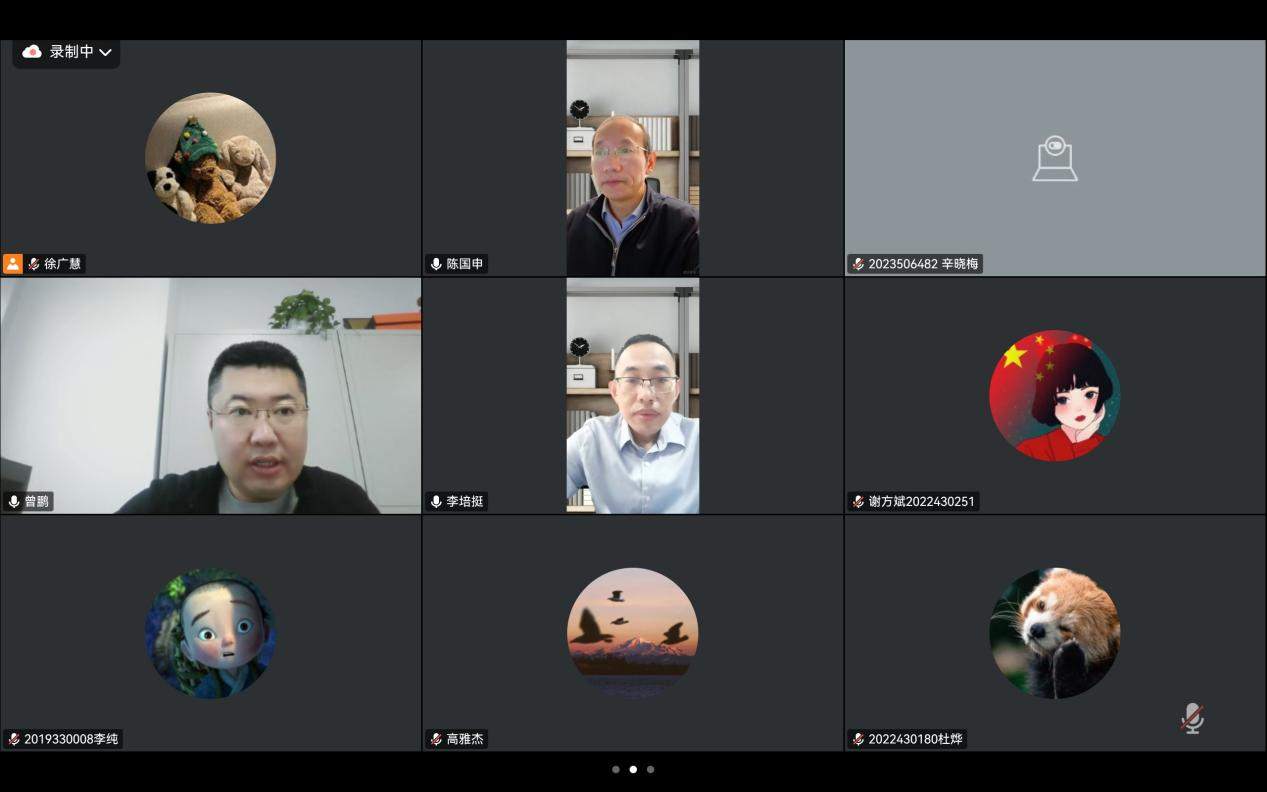The height and width of the screenshot is (792, 1267).
Task: Click the cloud recording icon
Action: point(32,52)
